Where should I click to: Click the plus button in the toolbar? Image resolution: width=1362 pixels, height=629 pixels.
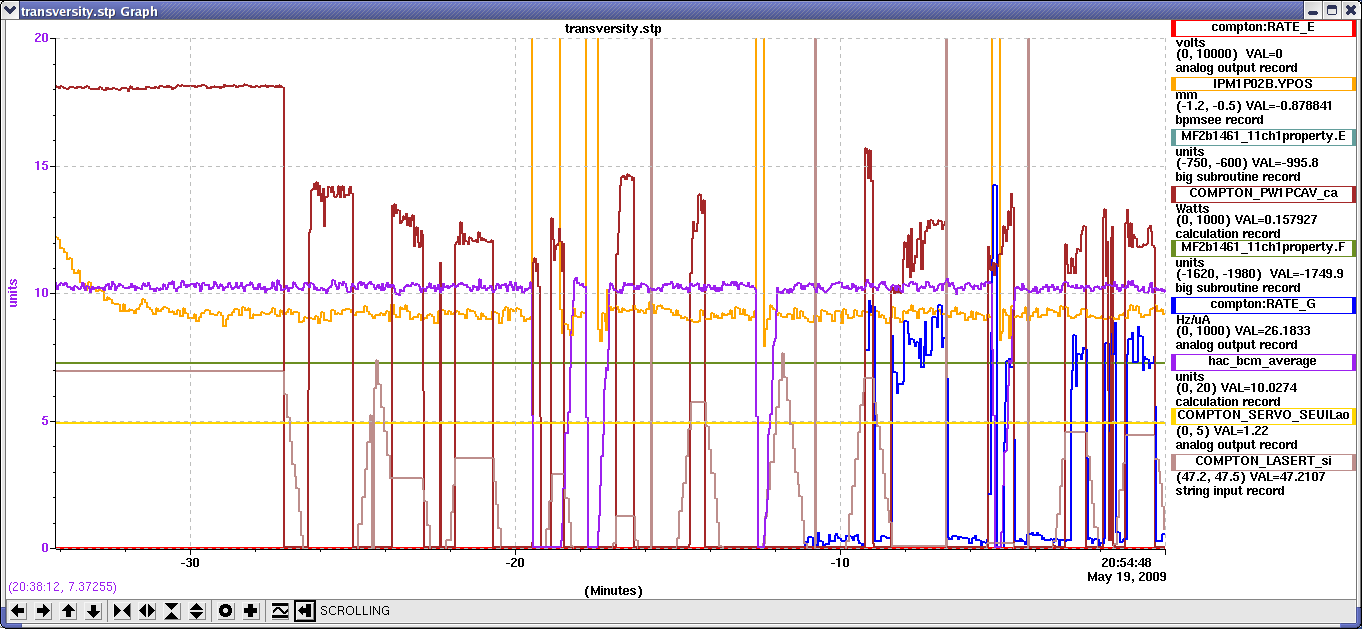coord(251,611)
